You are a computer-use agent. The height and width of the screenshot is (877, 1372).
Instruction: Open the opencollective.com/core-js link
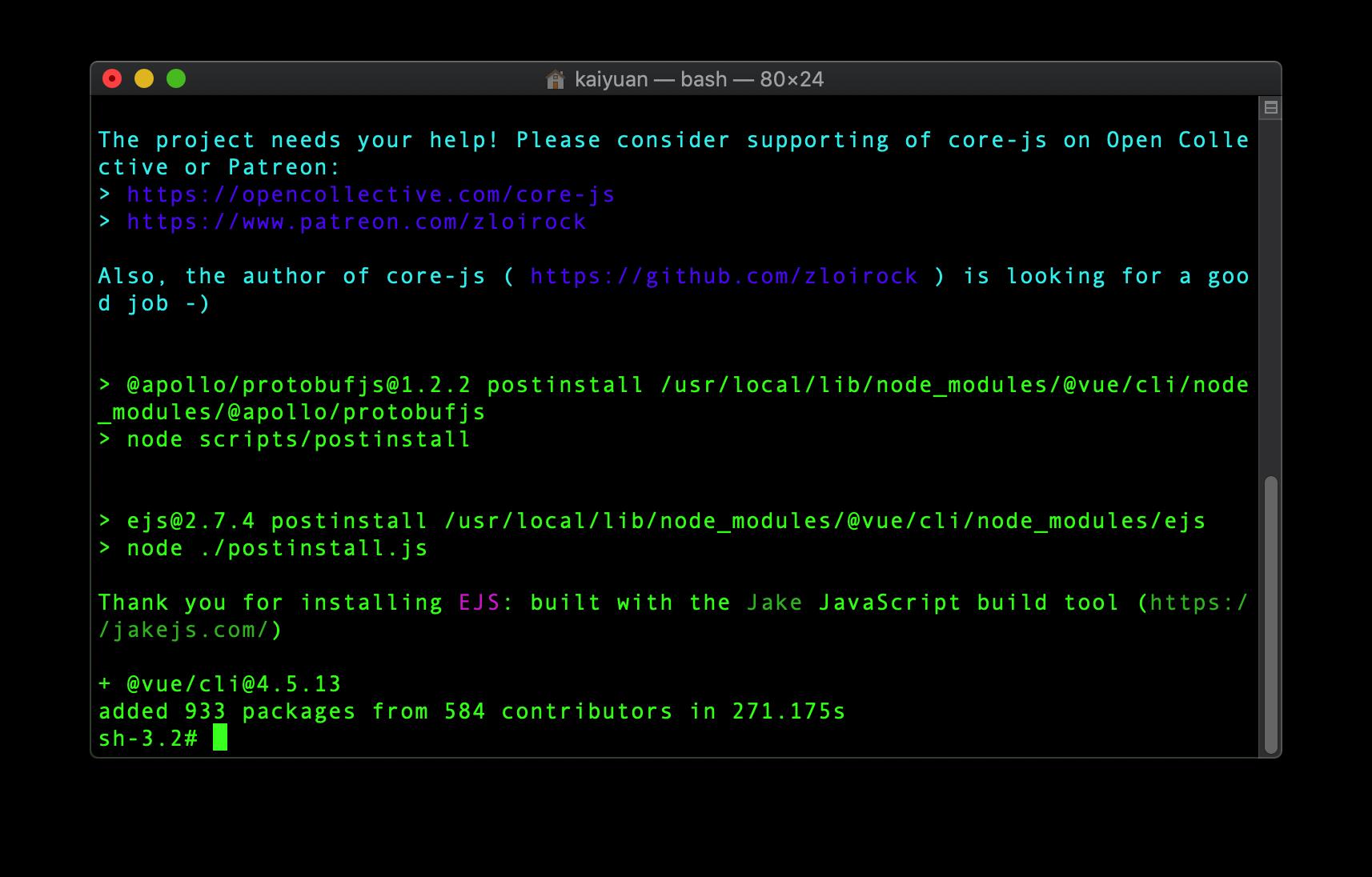coord(371,194)
